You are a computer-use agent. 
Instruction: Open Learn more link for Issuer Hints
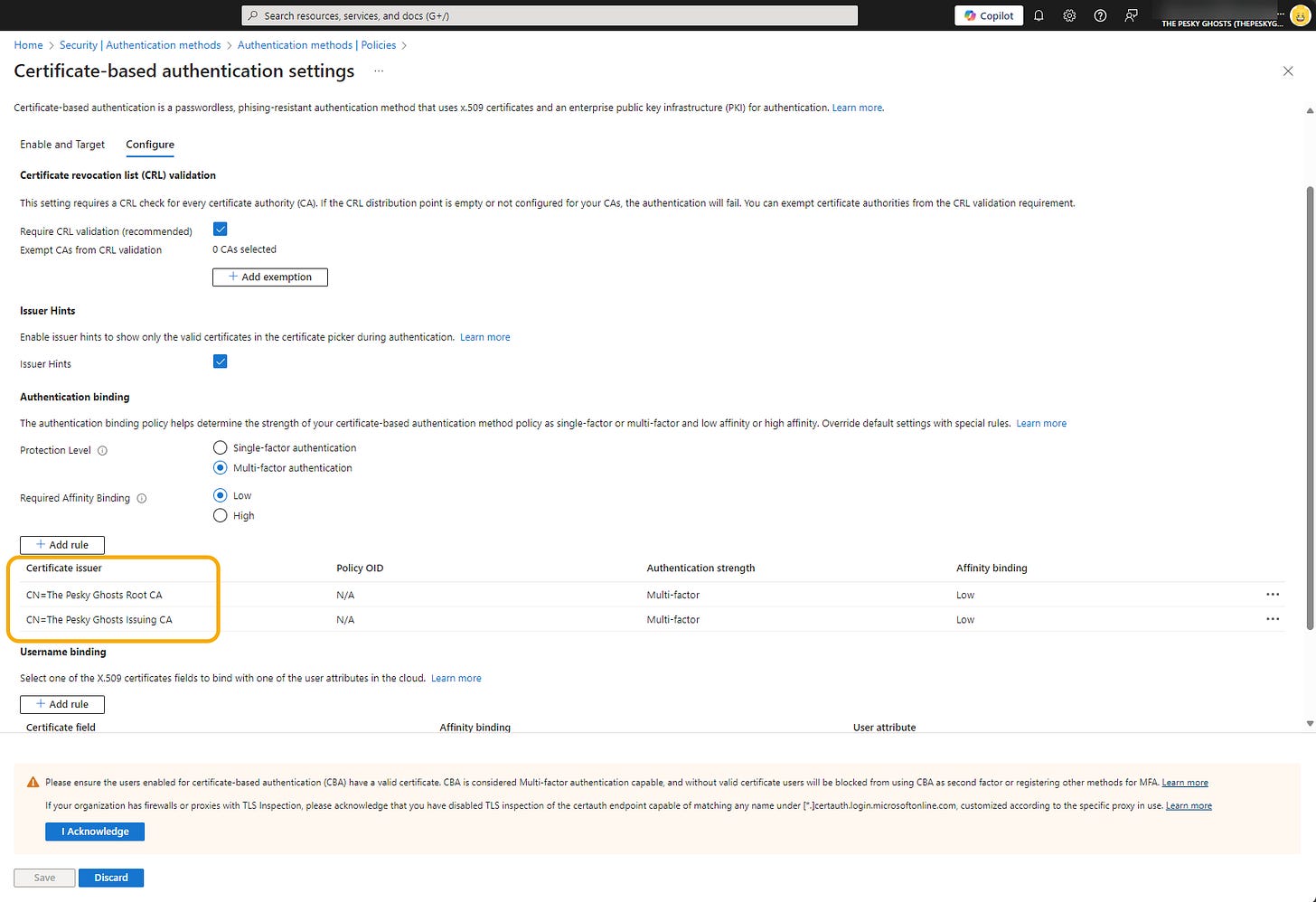485,337
